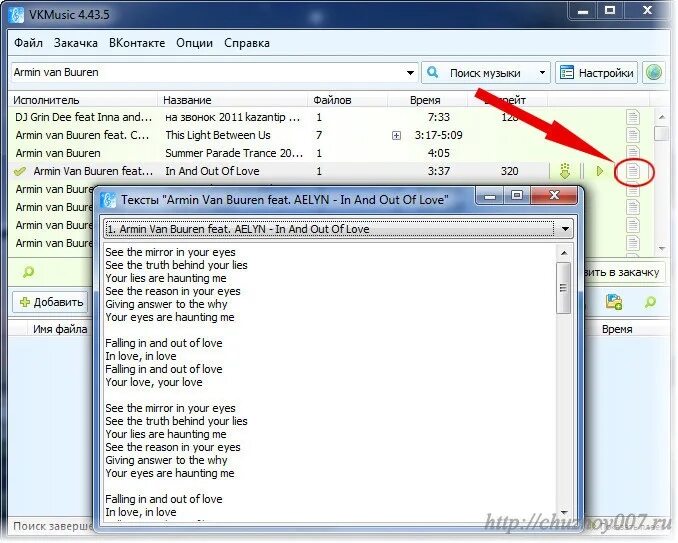The height and width of the screenshot is (543, 678).
Task: Select the Armin Van Buuren feat... checked row
Action: click(93, 171)
